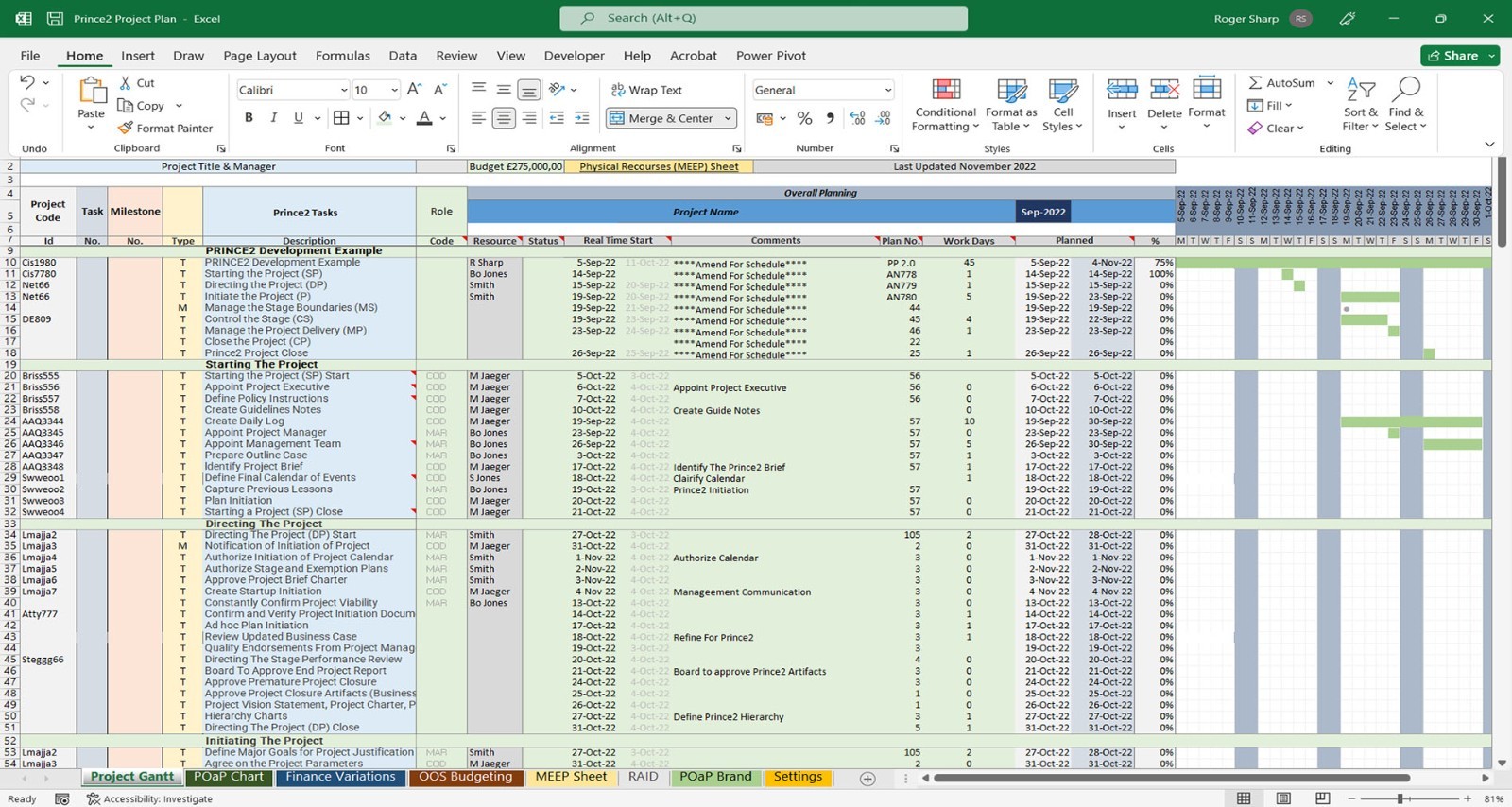Image resolution: width=1512 pixels, height=807 pixels.
Task: Decrease font size with the small A icon
Action: tap(439, 90)
